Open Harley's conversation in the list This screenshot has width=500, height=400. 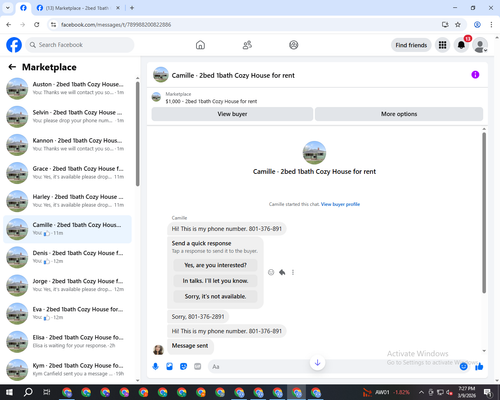click(x=67, y=201)
